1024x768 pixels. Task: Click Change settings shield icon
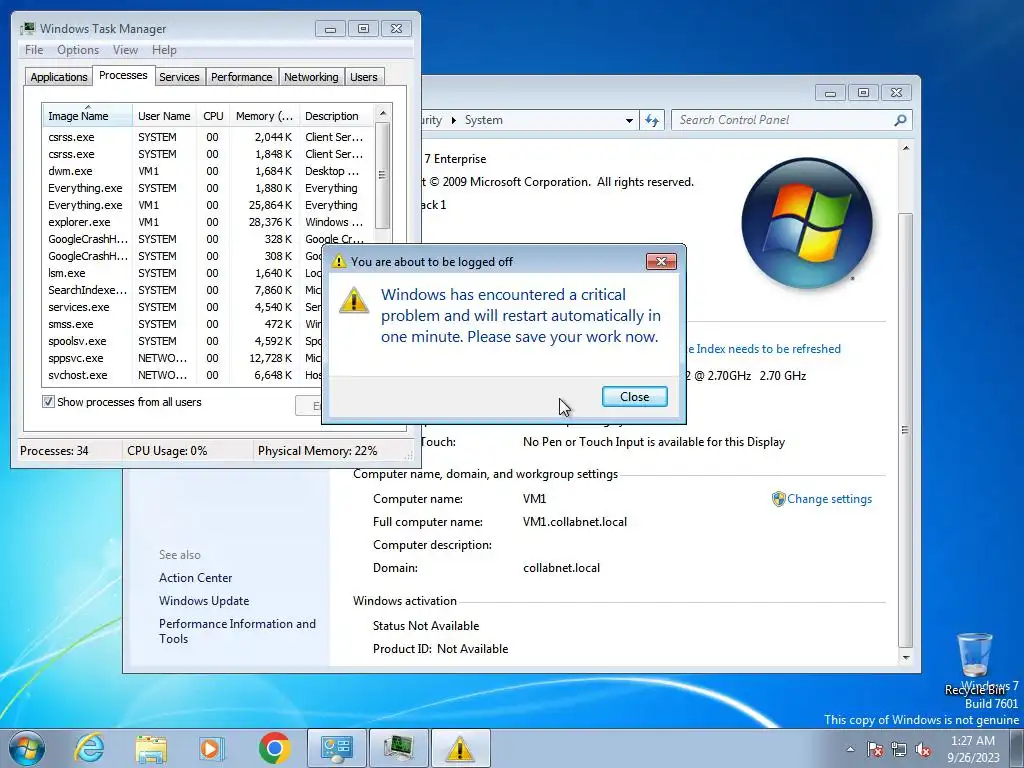[x=778, y=499]
